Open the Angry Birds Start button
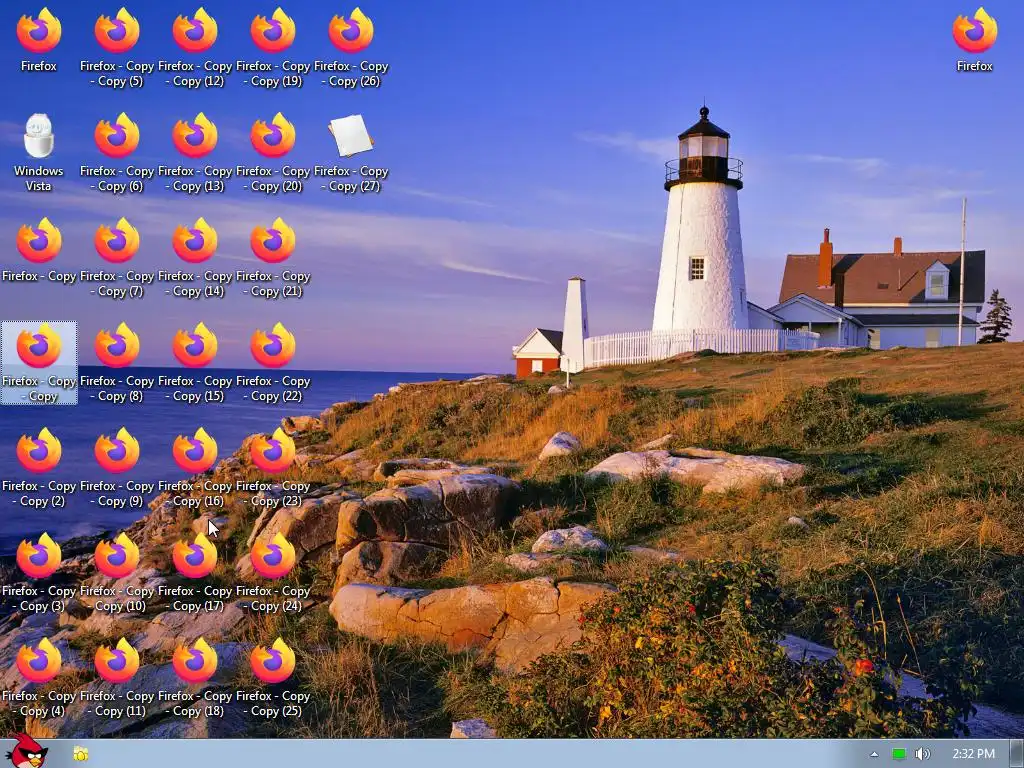Image resolution: width=1024 pixels, height=768 pixels. click(x=27, y=751)
